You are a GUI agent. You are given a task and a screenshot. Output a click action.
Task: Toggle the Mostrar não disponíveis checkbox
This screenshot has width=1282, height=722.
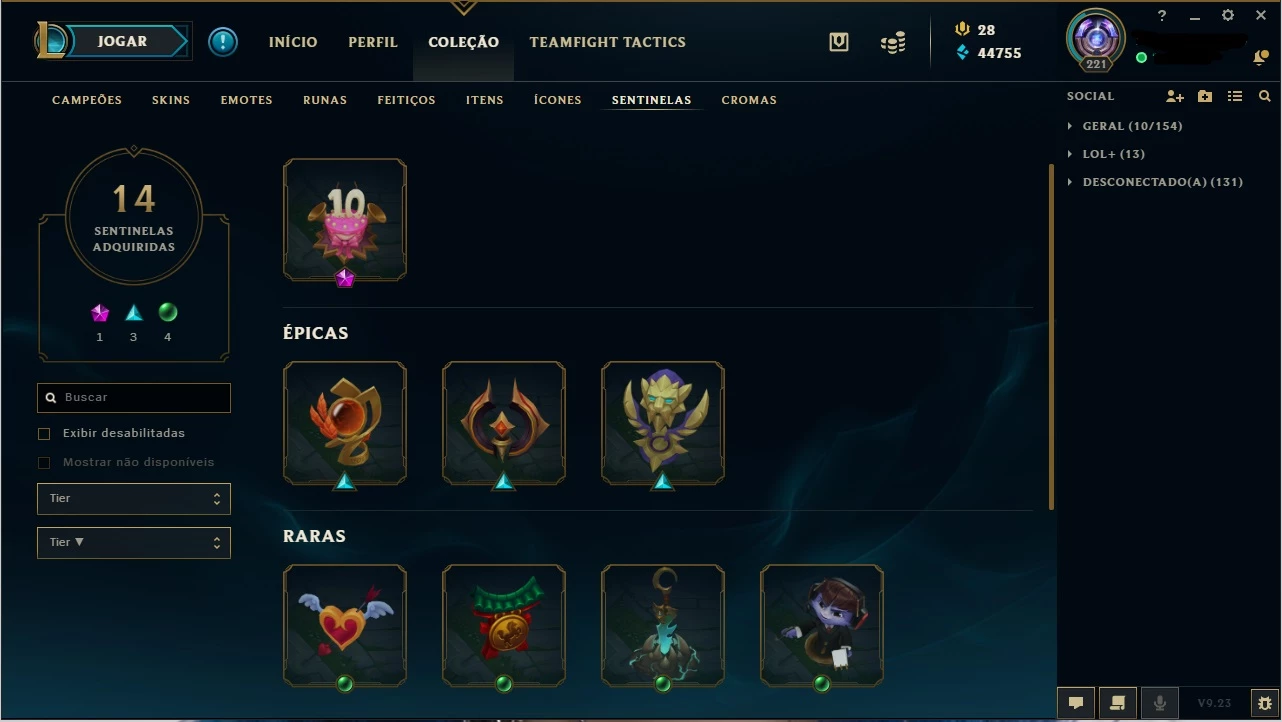point(44,463)
